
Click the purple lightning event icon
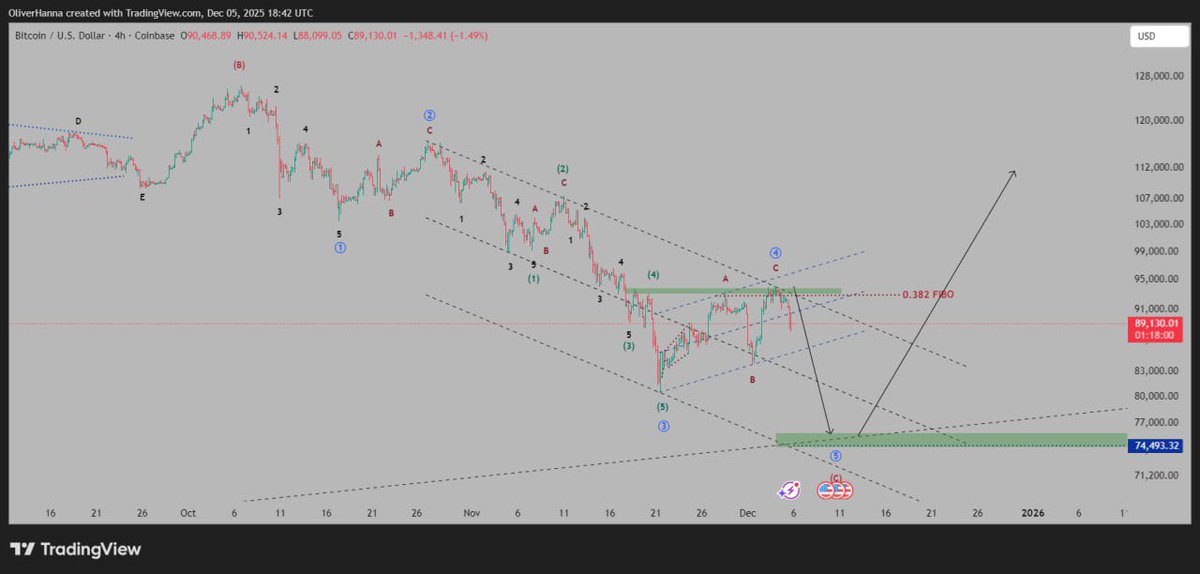[789, 490]
